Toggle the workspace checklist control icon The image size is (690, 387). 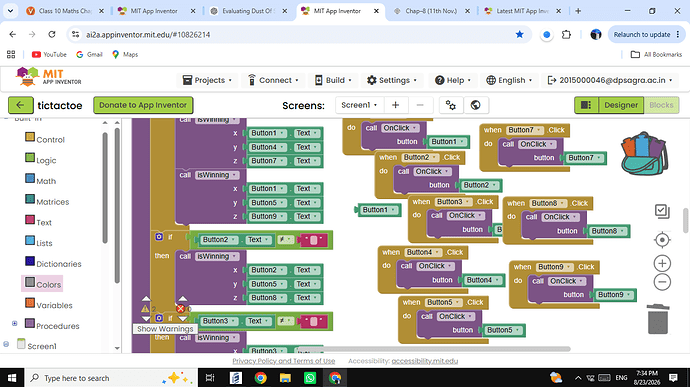pyautogui.click(x=662, y=211)
